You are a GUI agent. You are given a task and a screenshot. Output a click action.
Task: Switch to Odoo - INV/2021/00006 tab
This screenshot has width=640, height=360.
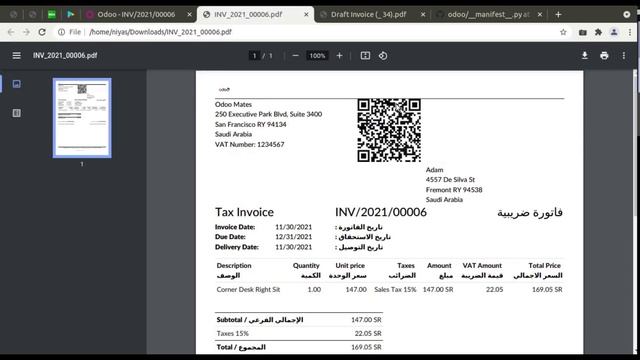(136, 14)
